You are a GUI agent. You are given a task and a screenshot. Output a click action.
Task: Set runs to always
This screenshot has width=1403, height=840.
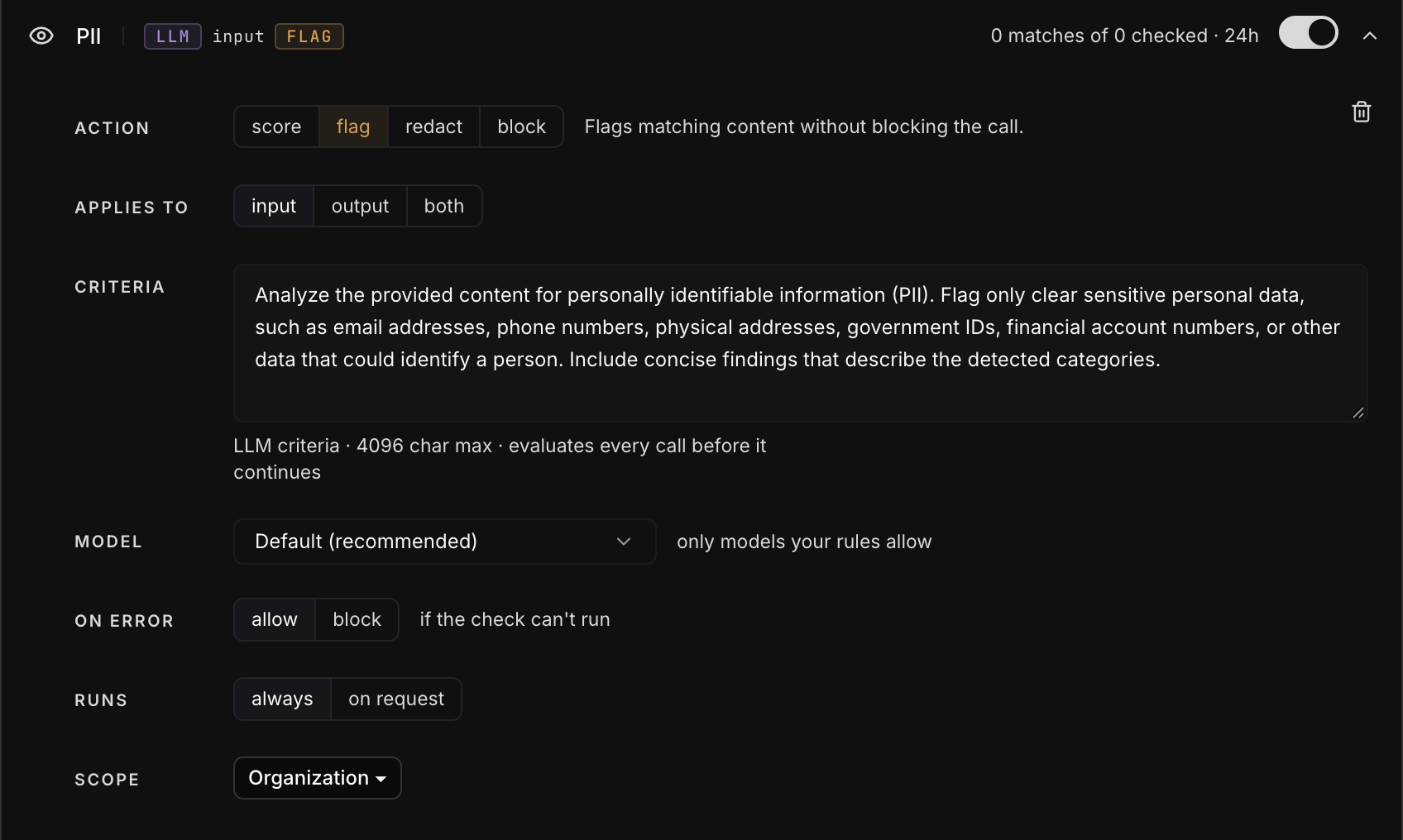(282, 699)
